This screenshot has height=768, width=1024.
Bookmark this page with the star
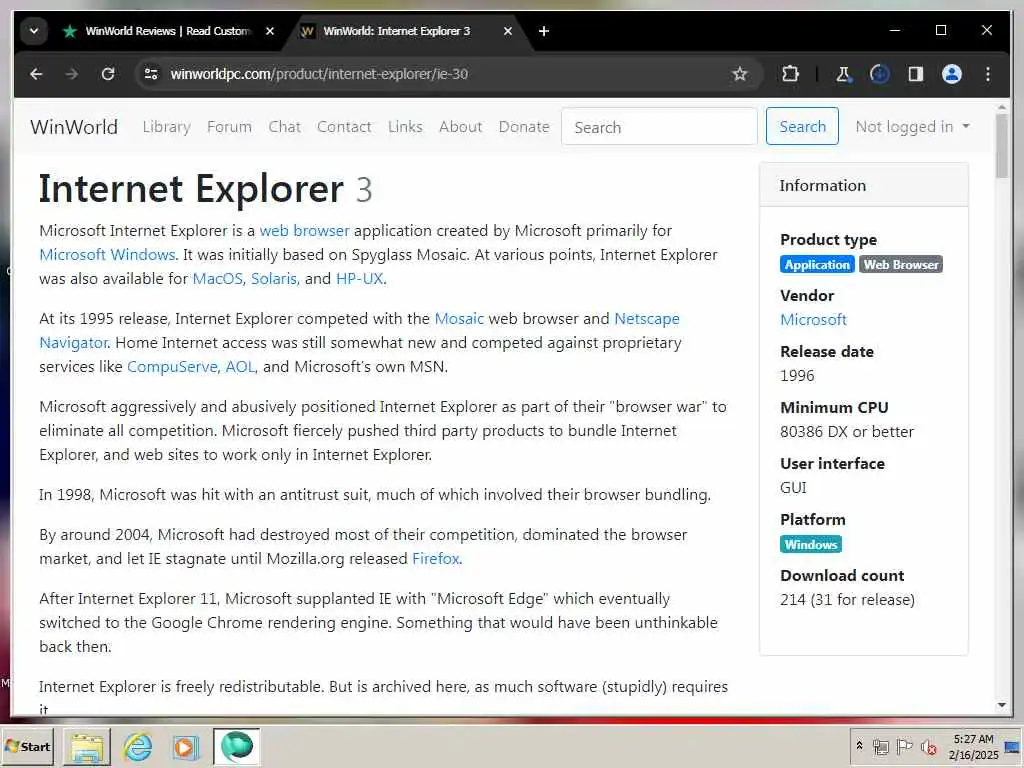[739, 74]
